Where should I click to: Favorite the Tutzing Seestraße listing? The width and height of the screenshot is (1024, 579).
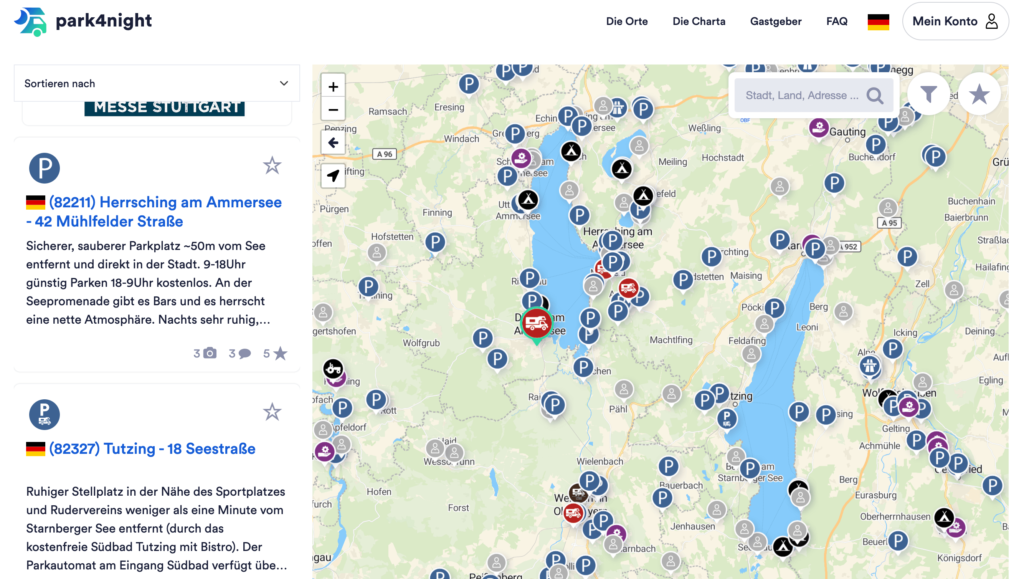click(272, 412)
